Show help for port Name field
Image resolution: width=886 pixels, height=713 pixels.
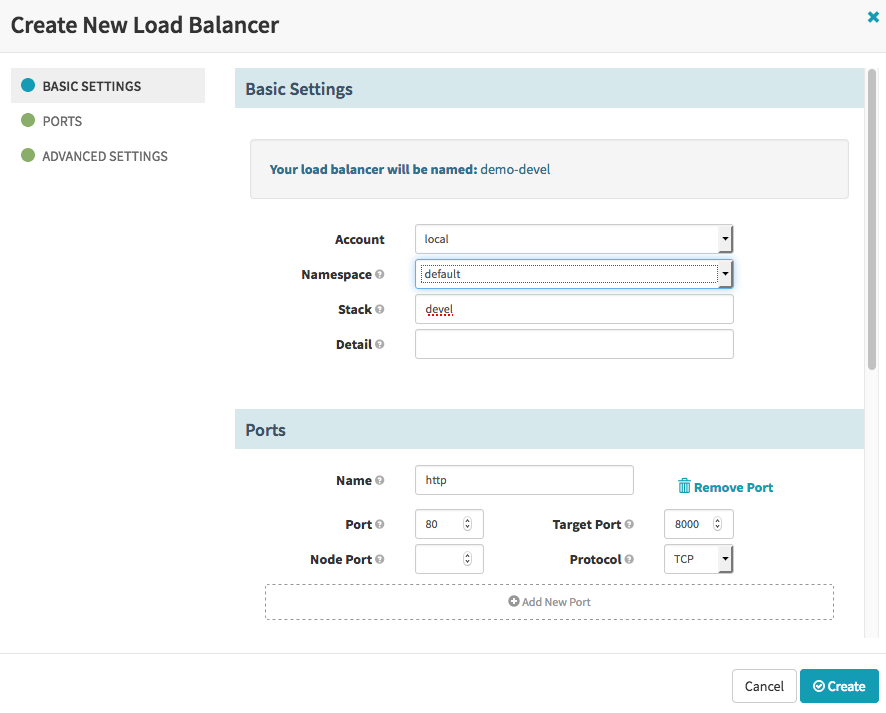coord(380,480)
